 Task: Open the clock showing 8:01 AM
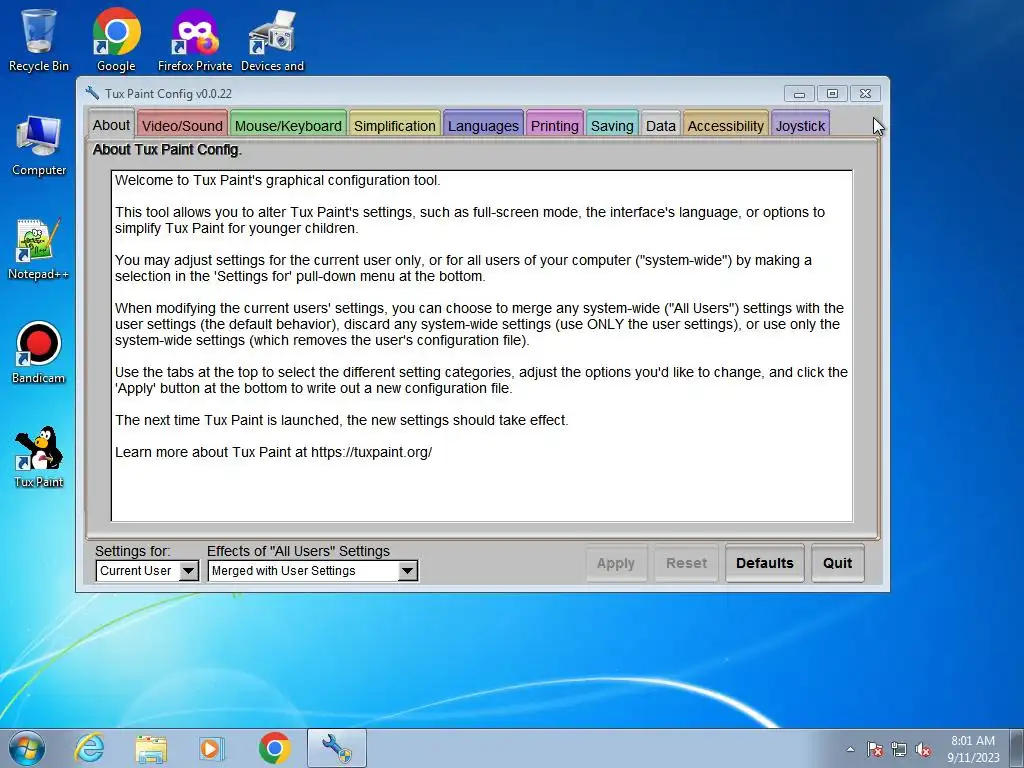(973, 749)
